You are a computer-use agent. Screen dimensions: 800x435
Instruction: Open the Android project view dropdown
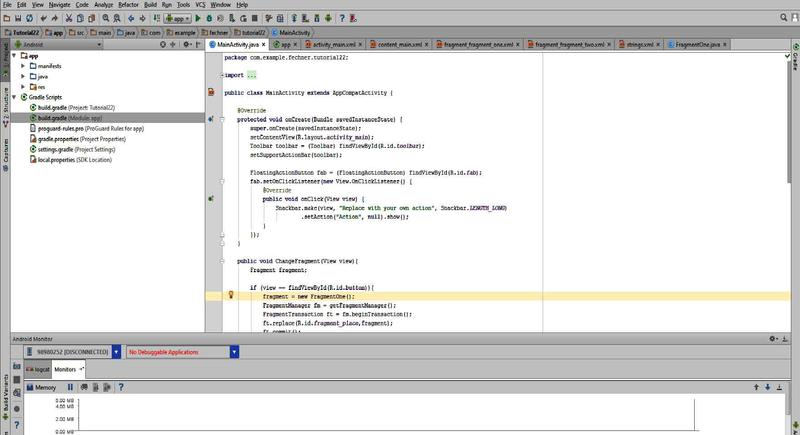57,45
